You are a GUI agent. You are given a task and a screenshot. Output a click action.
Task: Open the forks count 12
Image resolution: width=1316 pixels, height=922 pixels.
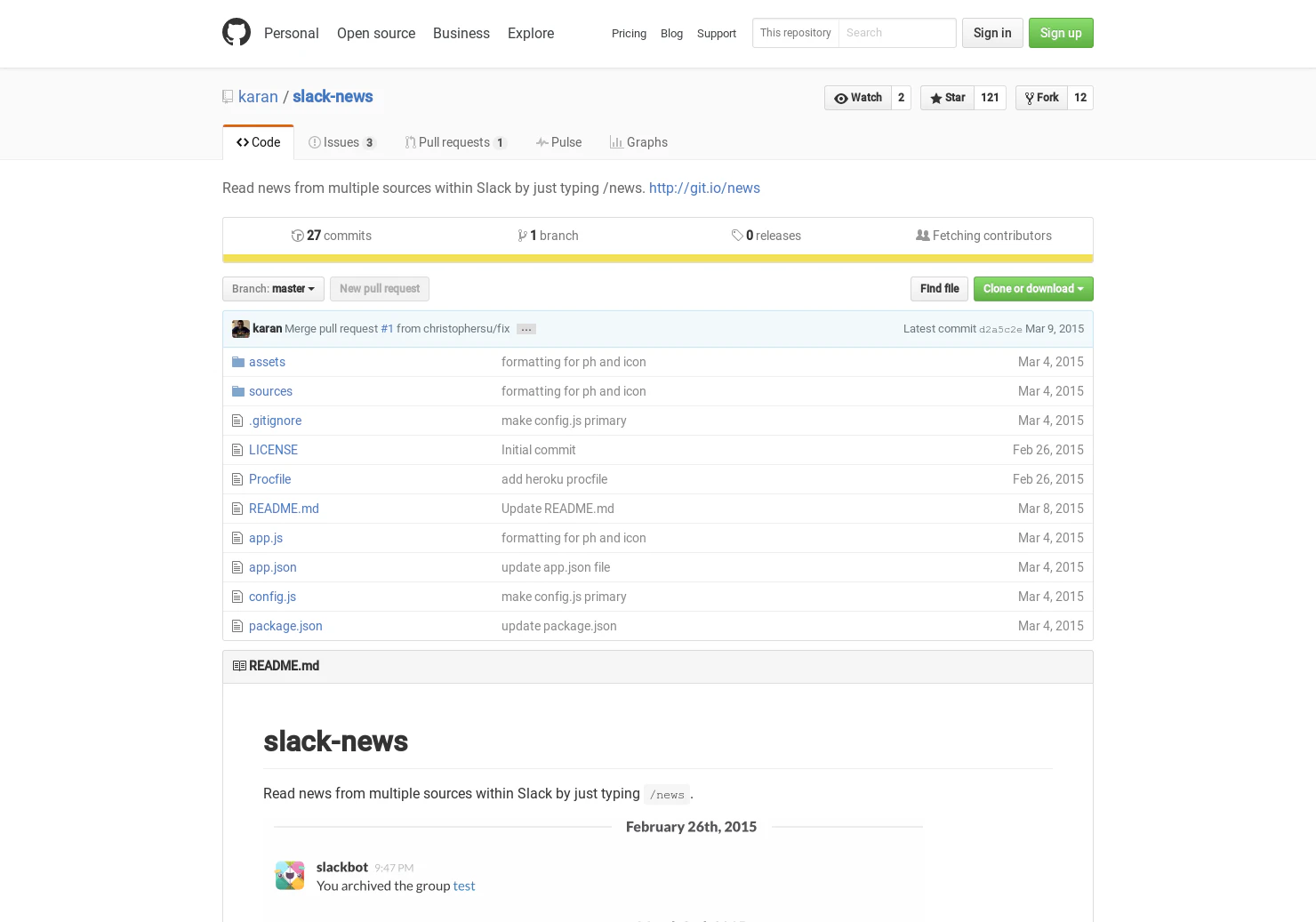tap(1080, 98)
